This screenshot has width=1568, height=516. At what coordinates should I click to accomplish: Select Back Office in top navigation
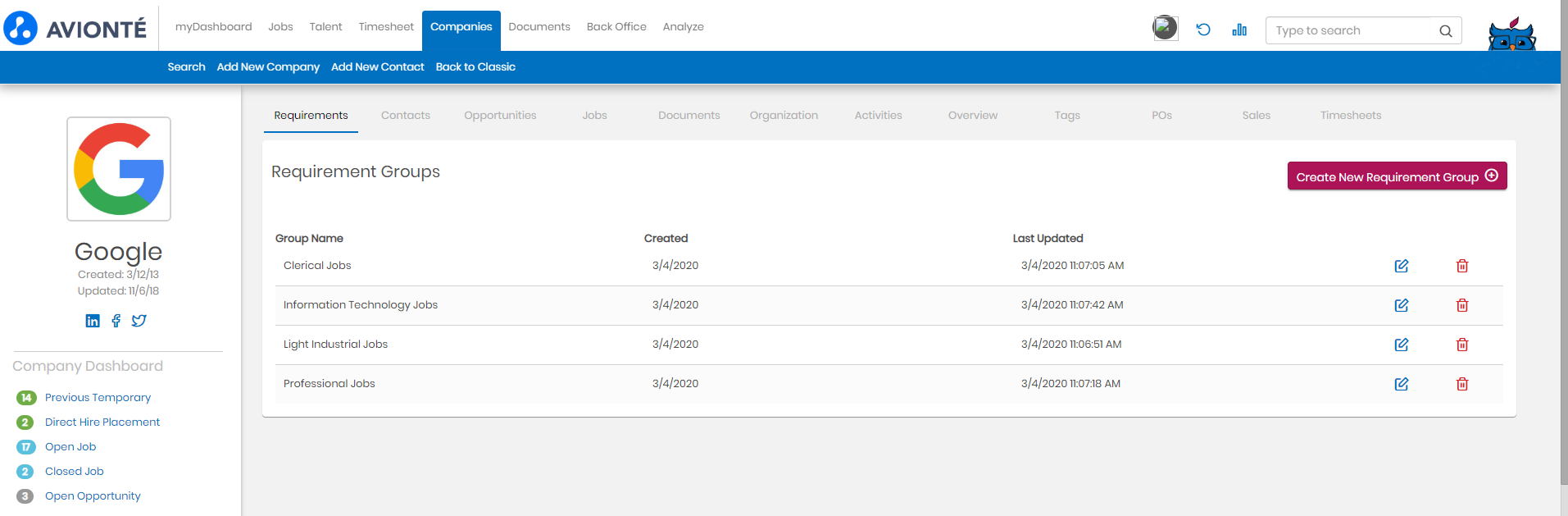coord(616,27)
